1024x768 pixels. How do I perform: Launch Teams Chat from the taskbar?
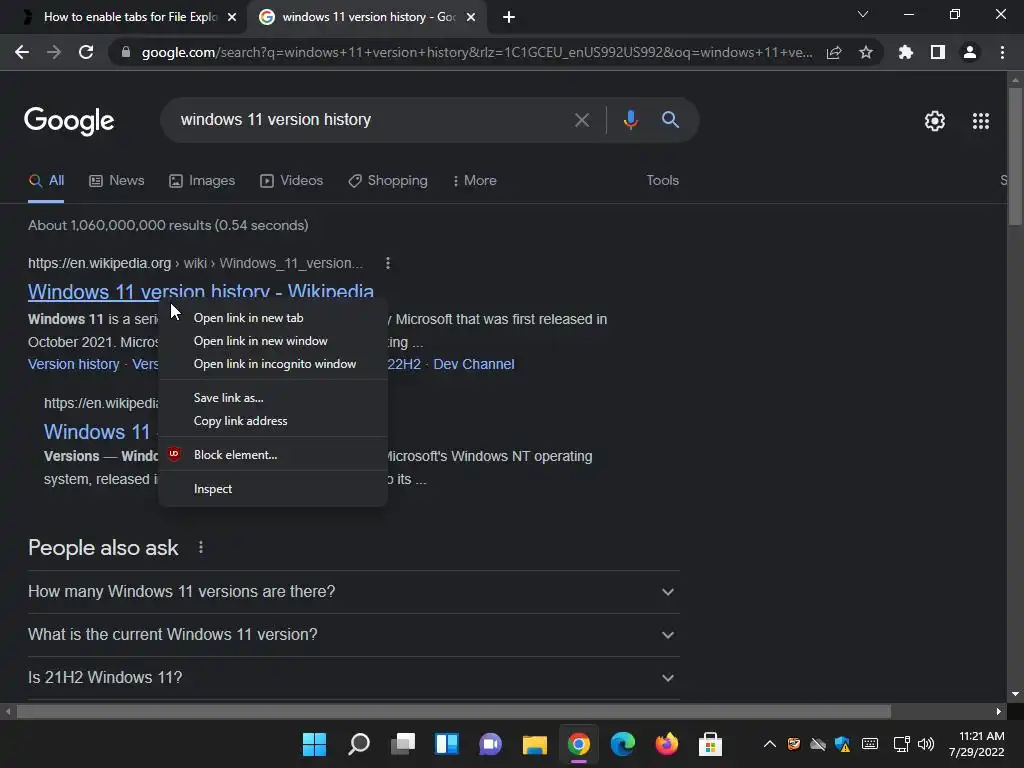tap(490, 744)
